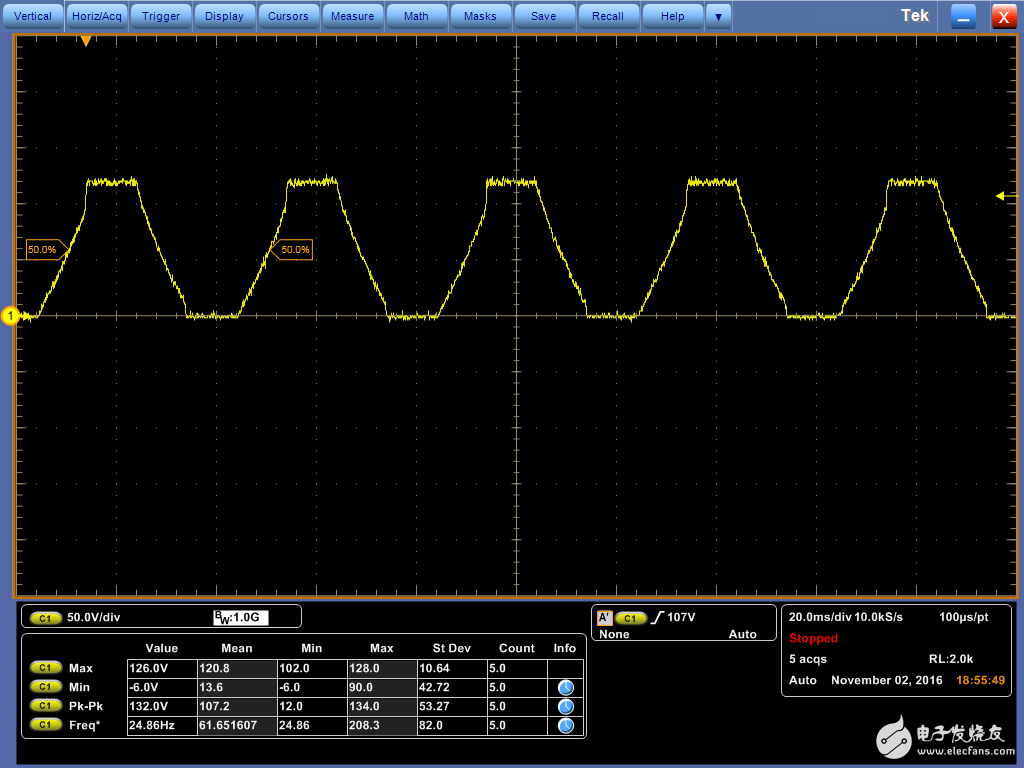Select the second 50.0% cursor label

[295, 249]
